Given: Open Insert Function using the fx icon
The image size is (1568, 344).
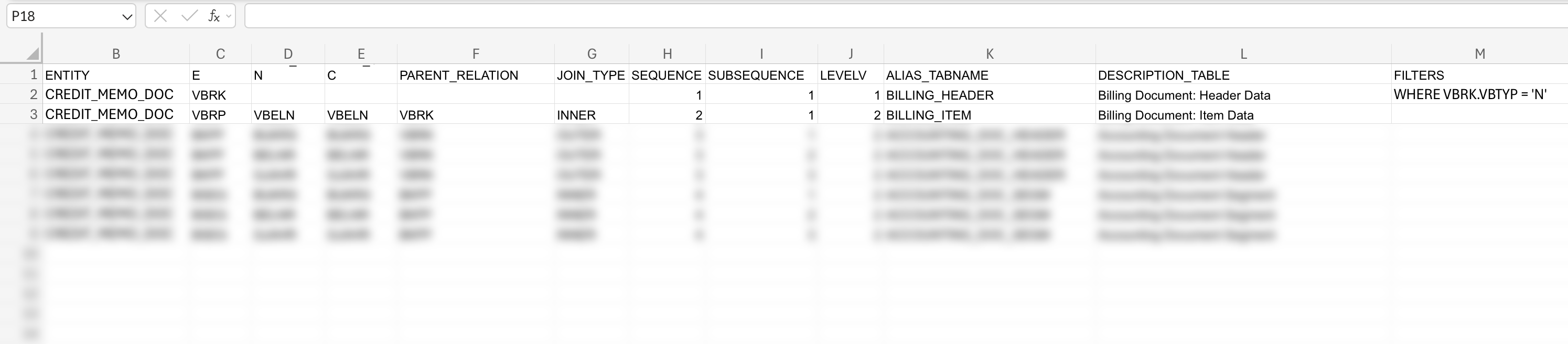Looking at the screenshot, I should (x=214, y=16).
